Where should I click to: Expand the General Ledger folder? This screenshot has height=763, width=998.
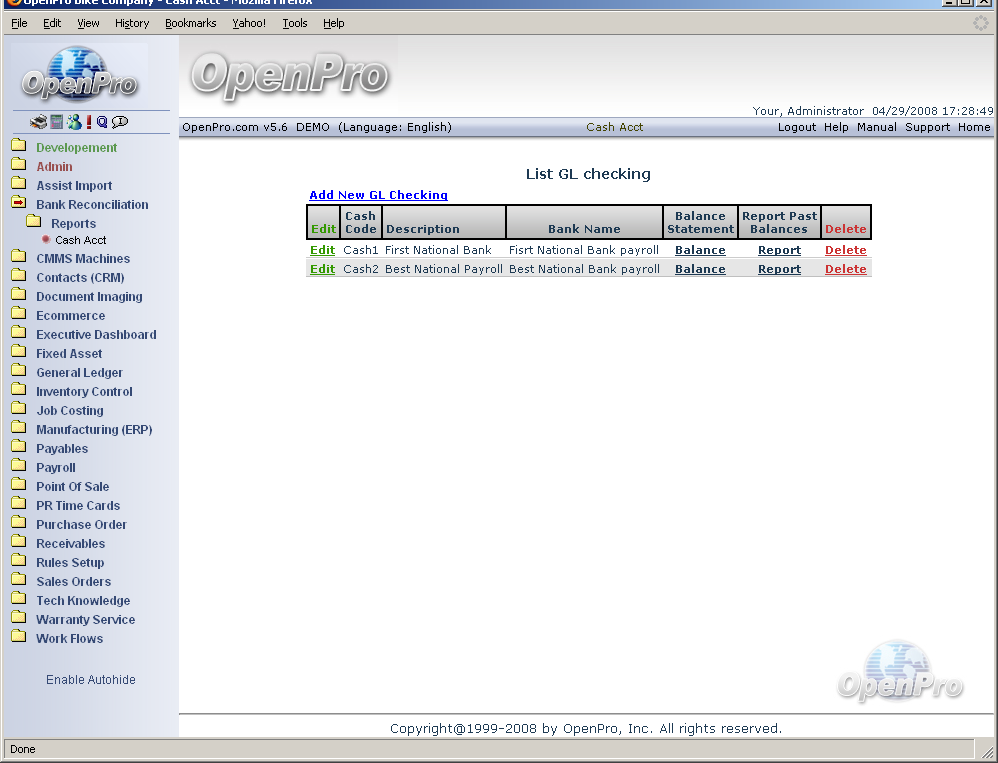[18, 372]
